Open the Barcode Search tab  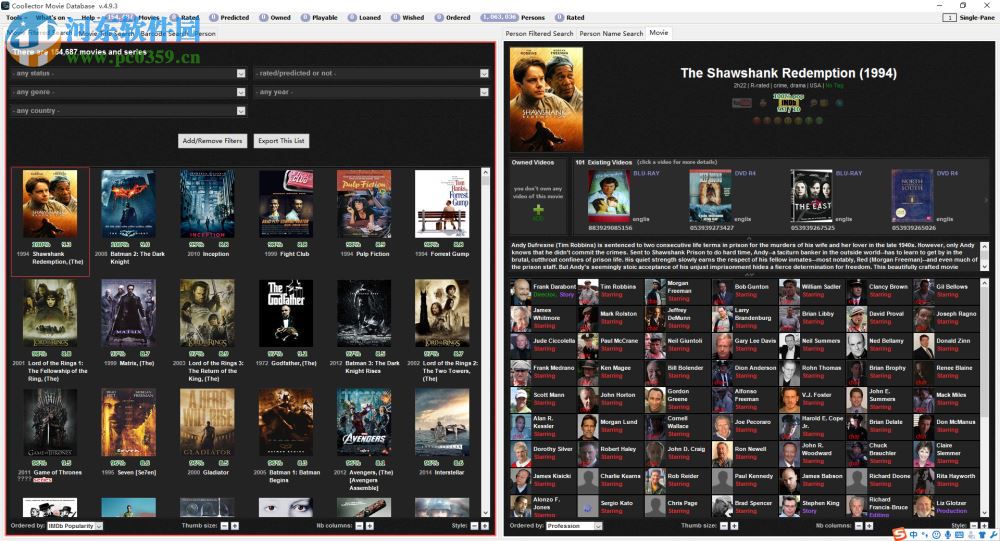165,33
